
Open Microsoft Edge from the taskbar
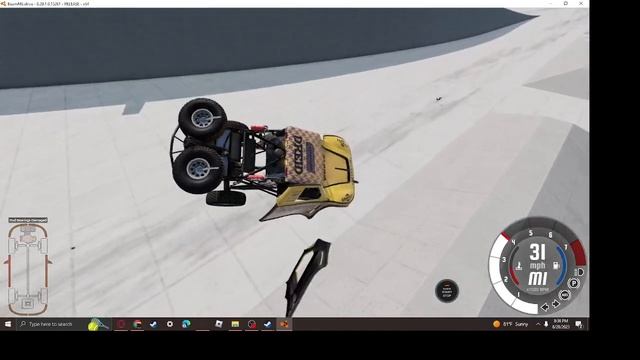click(x=186, y=324)
